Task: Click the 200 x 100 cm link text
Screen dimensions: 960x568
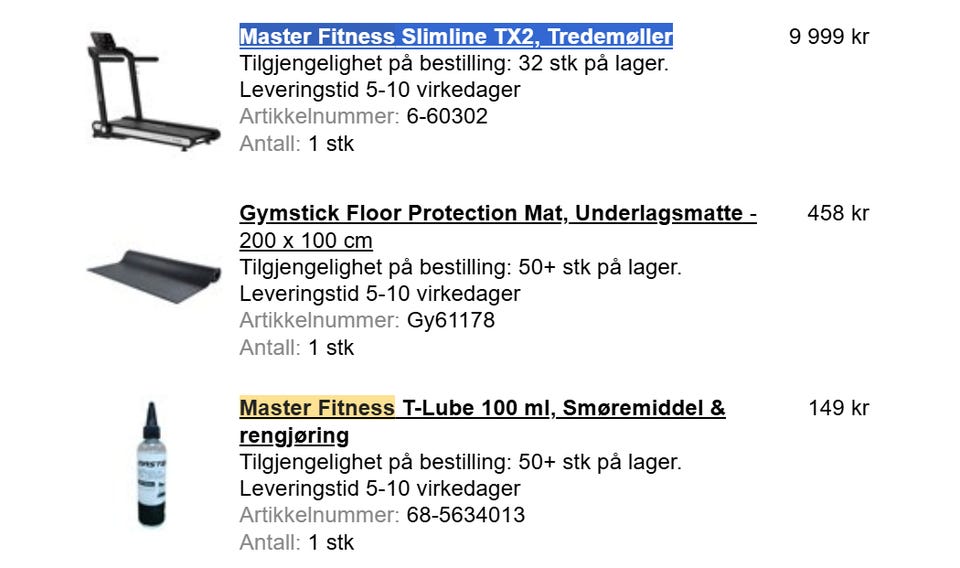Action: pyautogui.click(x=306, y=241)
